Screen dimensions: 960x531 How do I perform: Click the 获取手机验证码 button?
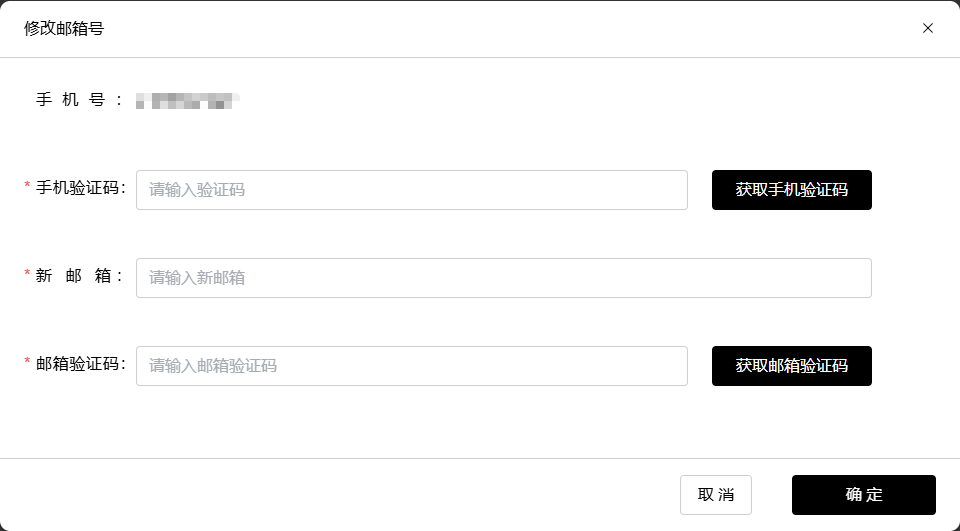coord(791,190)
